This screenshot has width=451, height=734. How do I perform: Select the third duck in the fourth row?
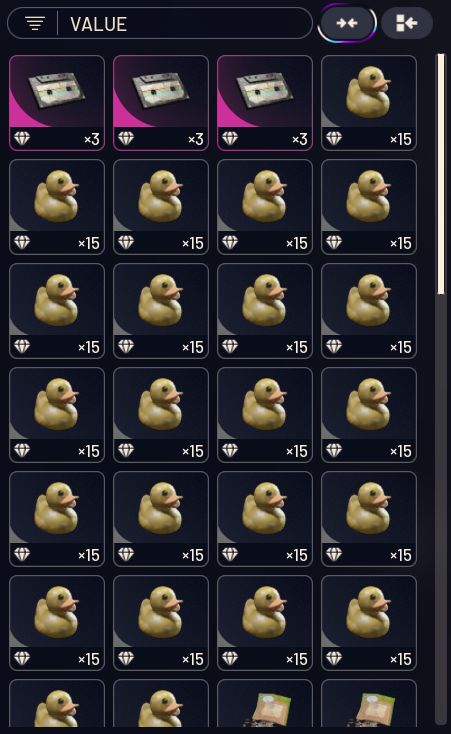[265, 415]
